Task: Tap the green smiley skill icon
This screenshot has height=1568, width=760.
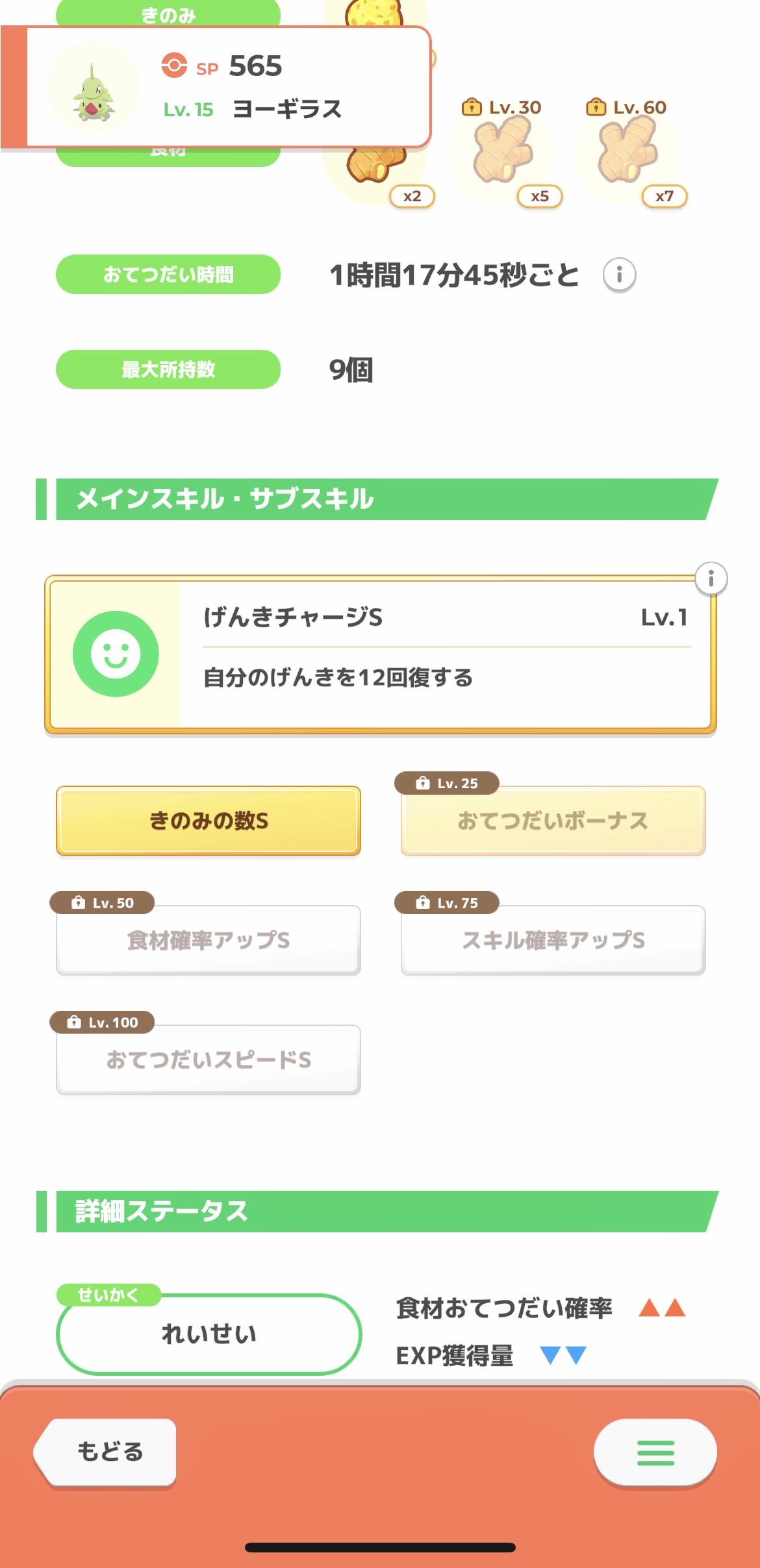Action: (116, 654)
